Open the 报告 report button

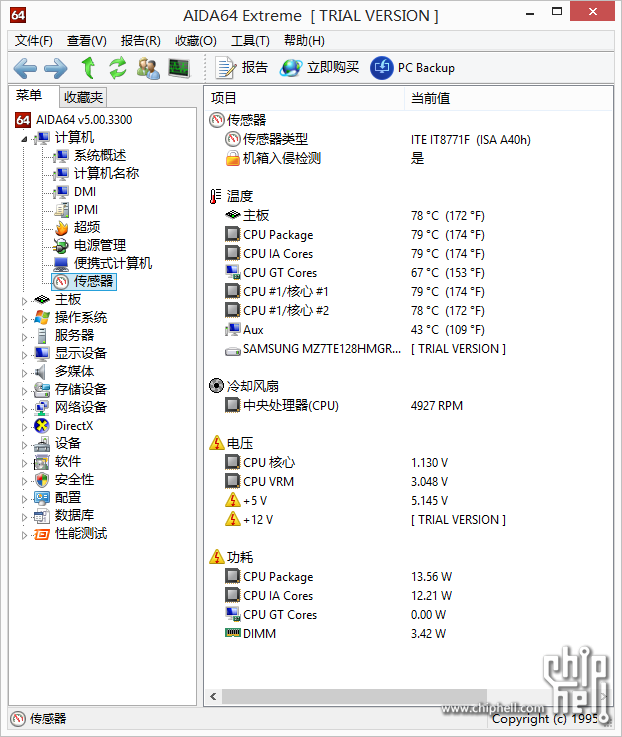click(242, 68)
